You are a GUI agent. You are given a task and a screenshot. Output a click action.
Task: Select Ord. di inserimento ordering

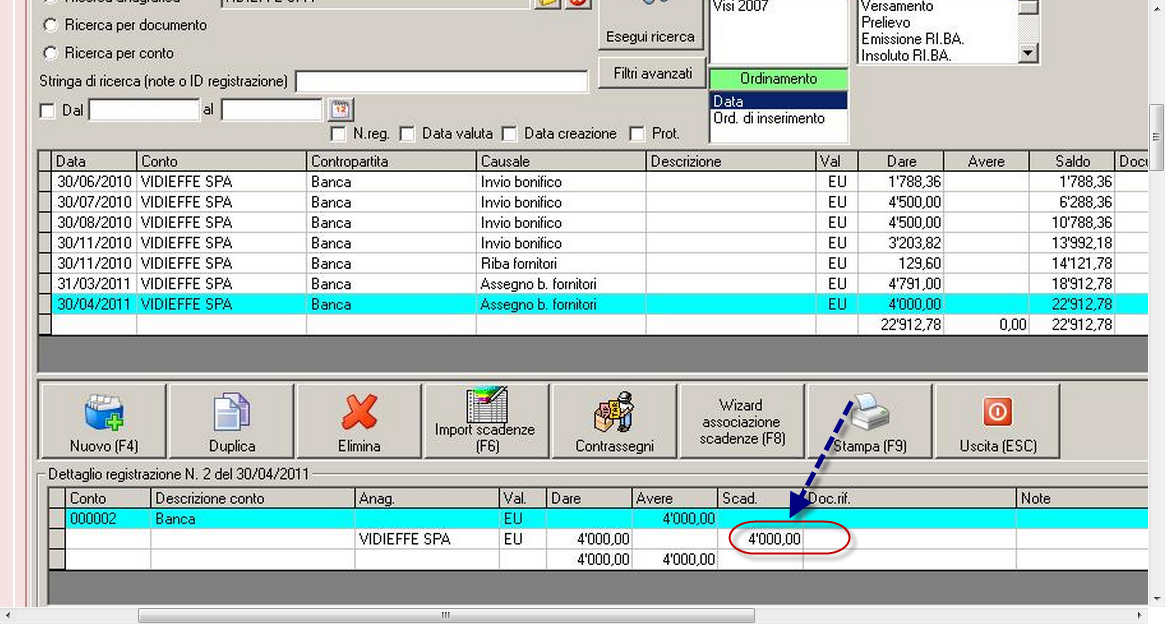pyautogui.click(x=779, y=118)
